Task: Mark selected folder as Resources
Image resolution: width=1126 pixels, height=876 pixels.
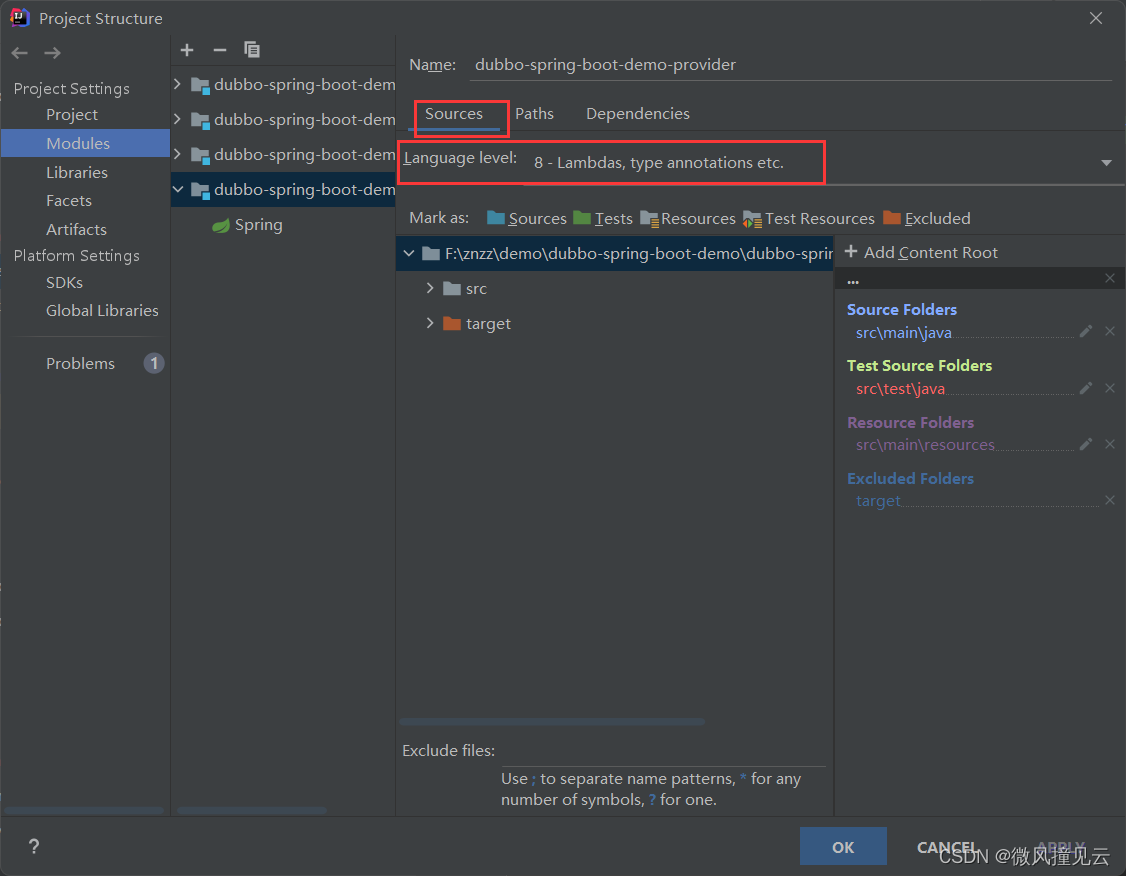Action: 698,218
